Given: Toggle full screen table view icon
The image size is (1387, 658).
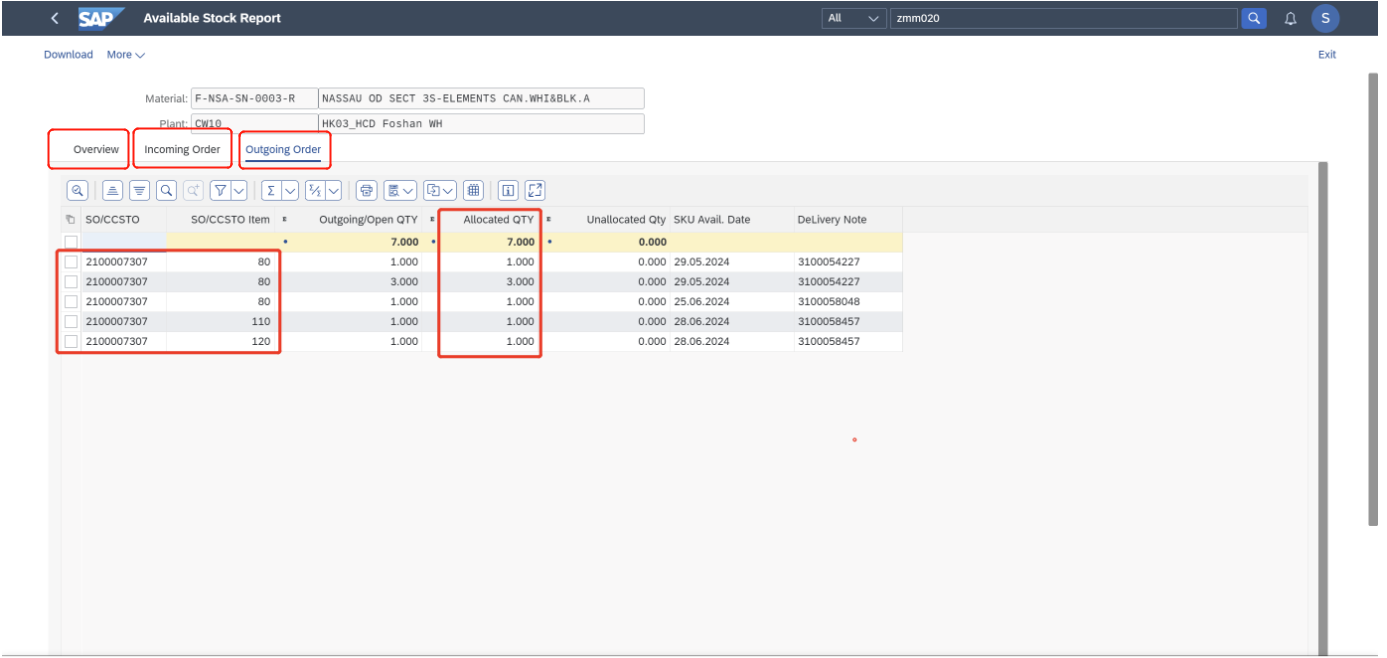Looking at the screenshot, I should [535, 190].
